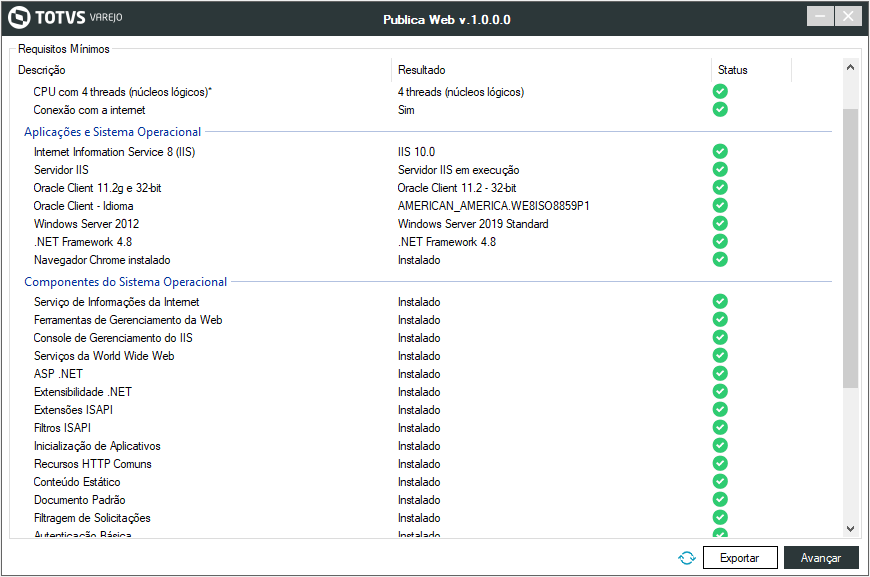Click status check for Conteúdo Estático row
Screen dimensions: 870x577
[720, 482]
